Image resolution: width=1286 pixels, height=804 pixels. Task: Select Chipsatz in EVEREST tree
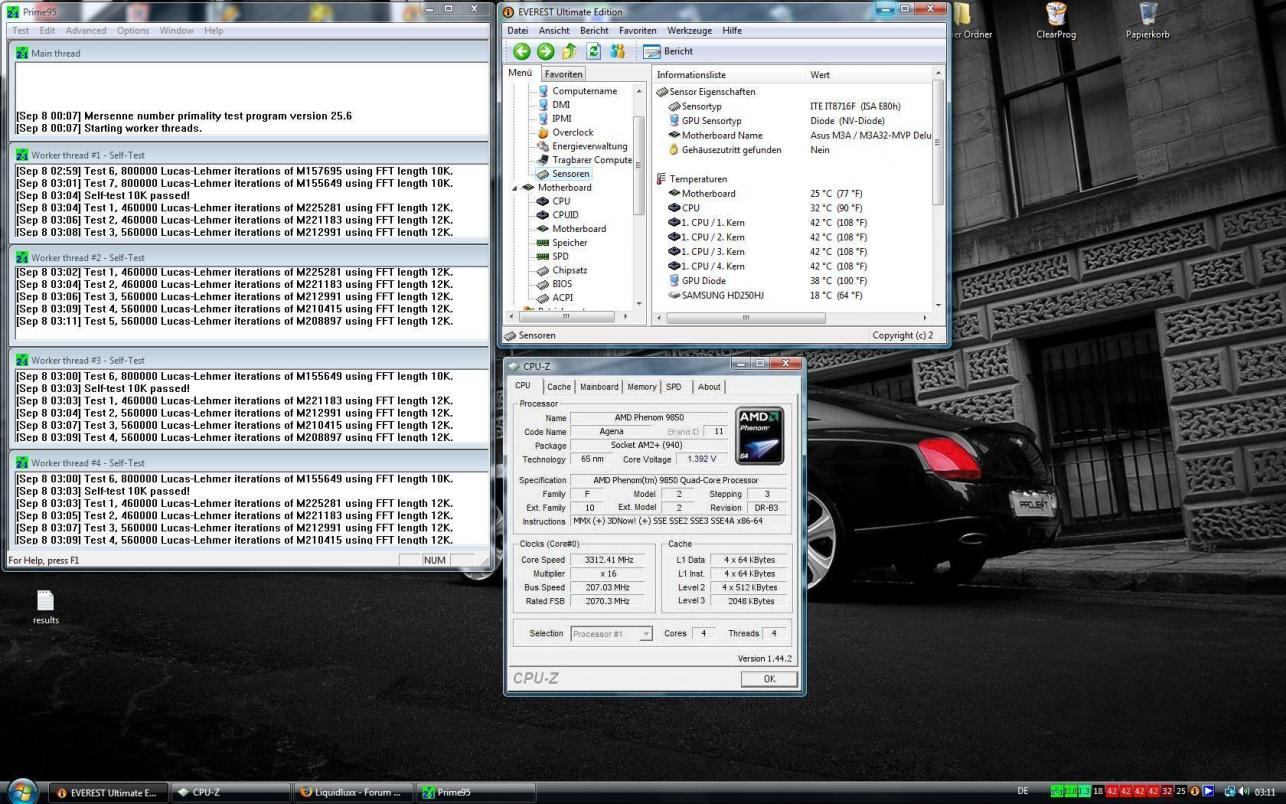coord(562,270)
